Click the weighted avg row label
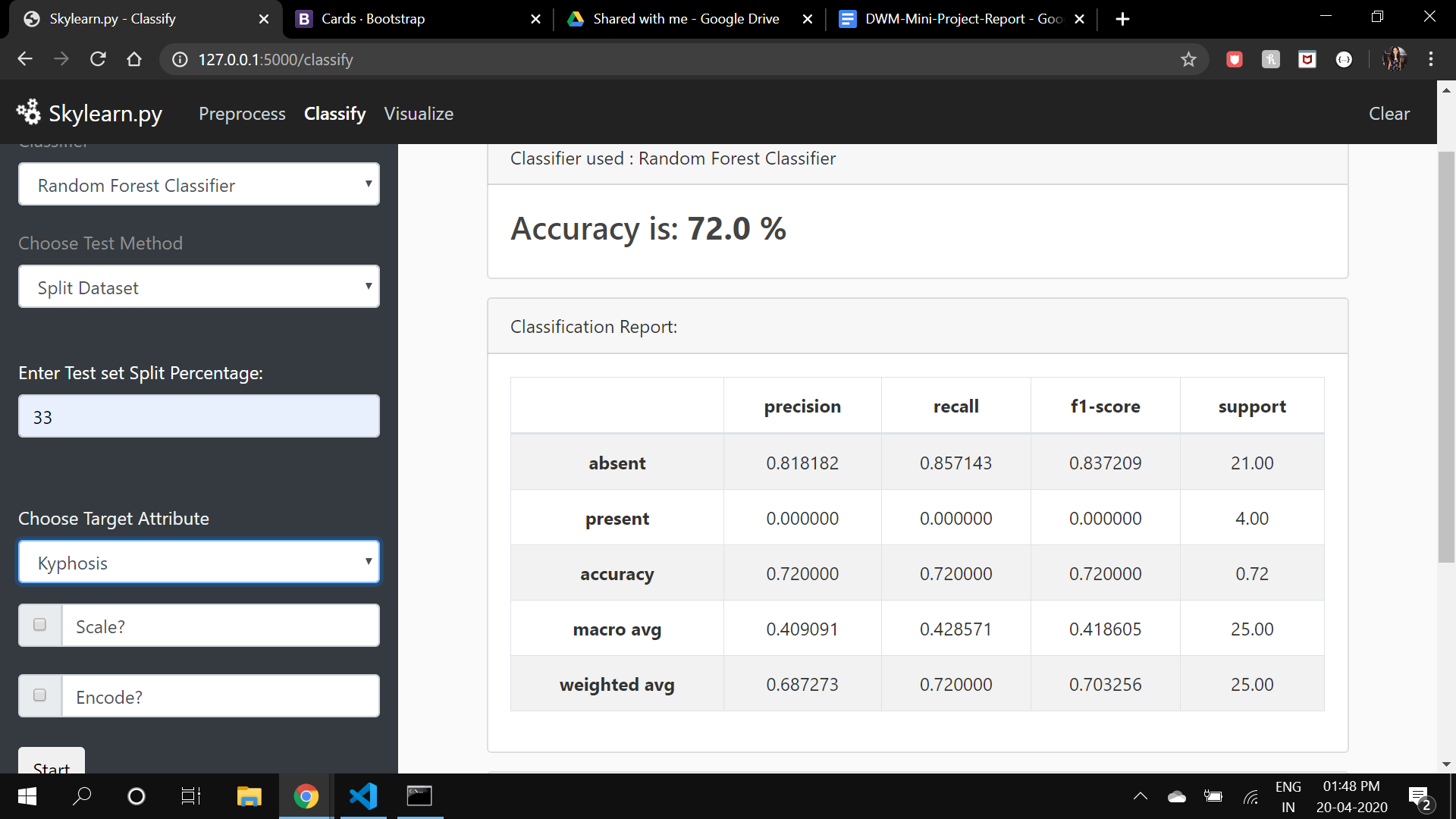The width and height of the screenshot is (1456, 819). (617, 685)
